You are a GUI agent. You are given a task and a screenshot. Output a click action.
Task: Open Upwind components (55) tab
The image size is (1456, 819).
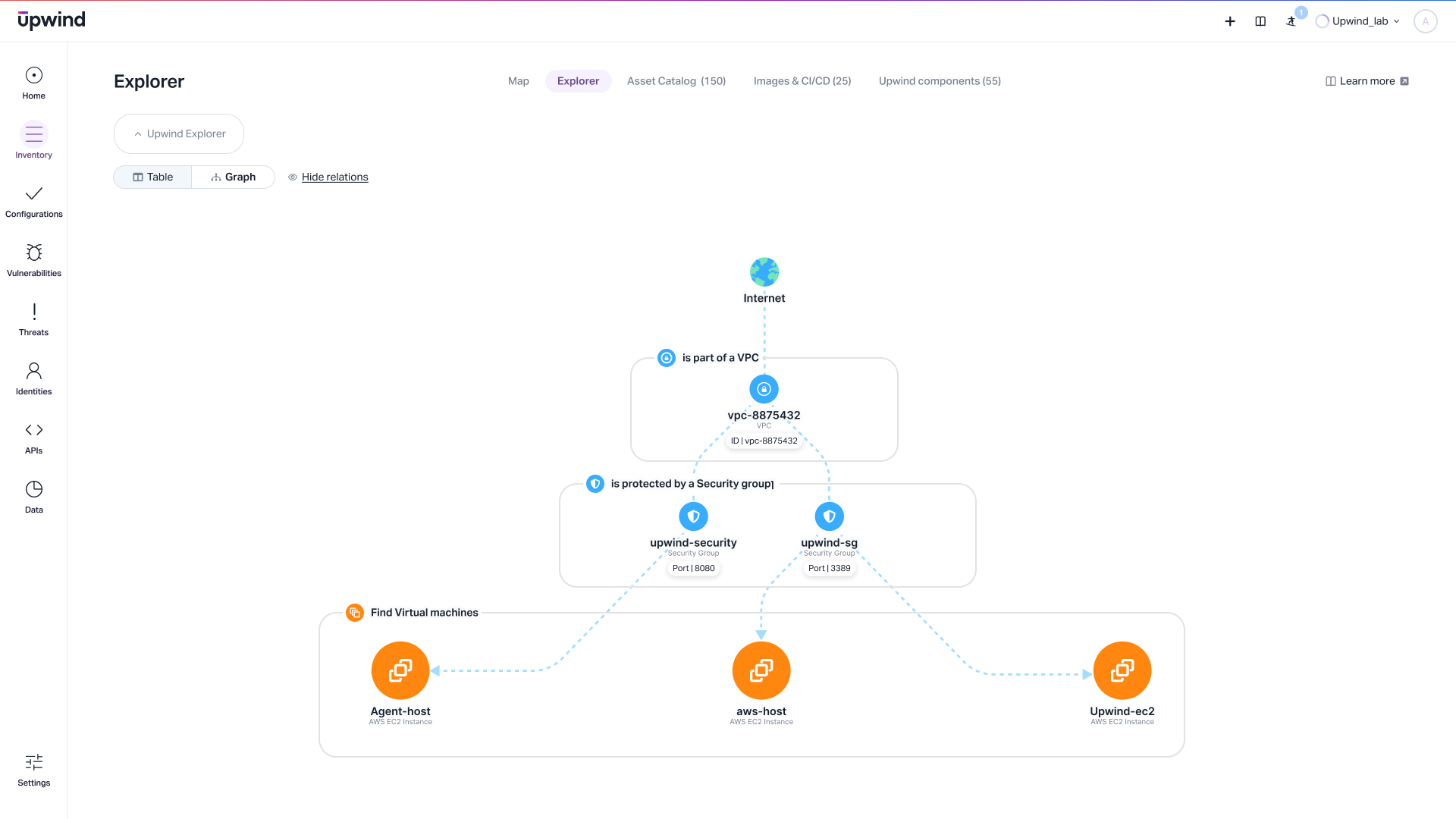940,81
